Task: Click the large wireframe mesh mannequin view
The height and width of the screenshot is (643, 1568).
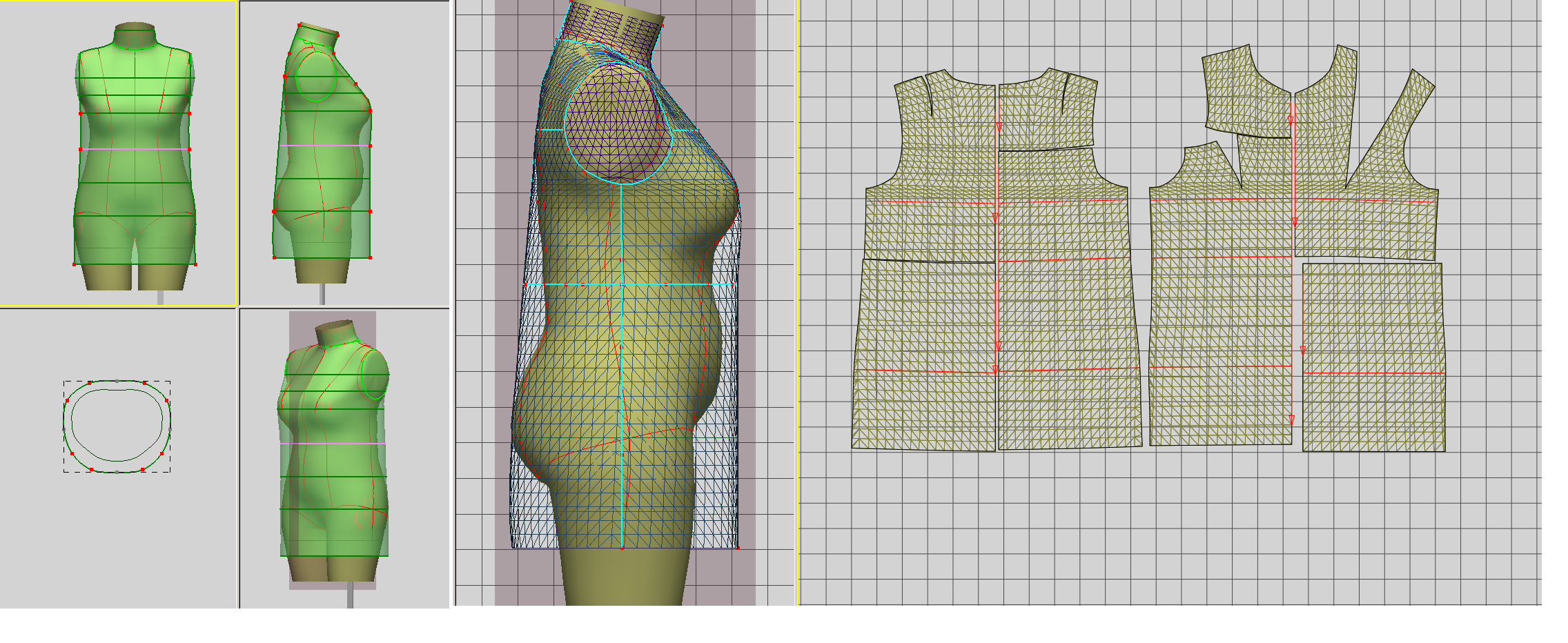Action: click(625, 303)
